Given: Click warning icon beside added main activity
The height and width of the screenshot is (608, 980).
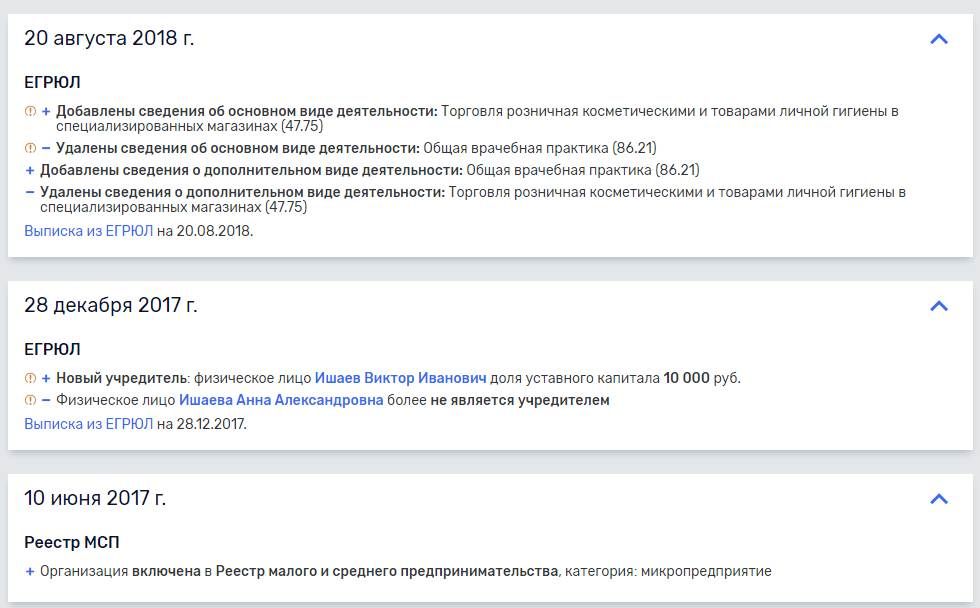Looking at the screenshot, I should pos(30,111).
